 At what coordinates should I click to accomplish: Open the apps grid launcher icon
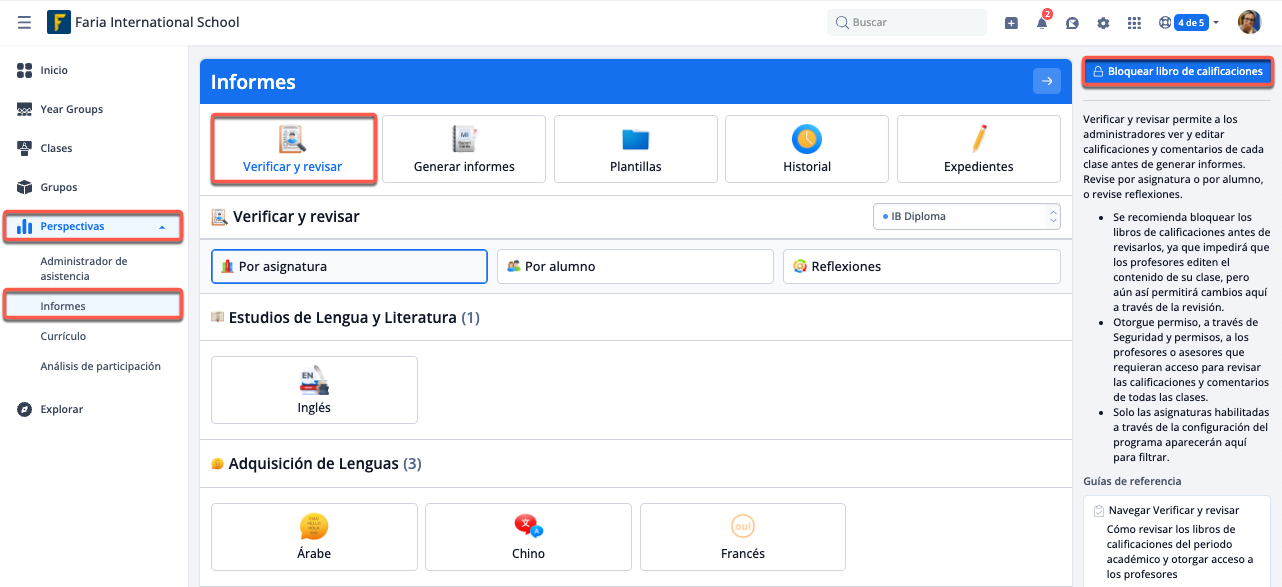[x=1134, y=23]
